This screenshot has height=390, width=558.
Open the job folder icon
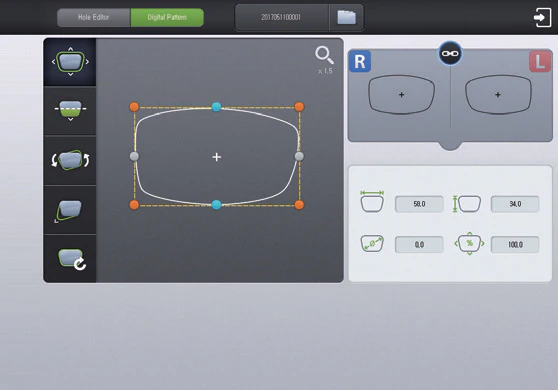click(x=347, y=17)
